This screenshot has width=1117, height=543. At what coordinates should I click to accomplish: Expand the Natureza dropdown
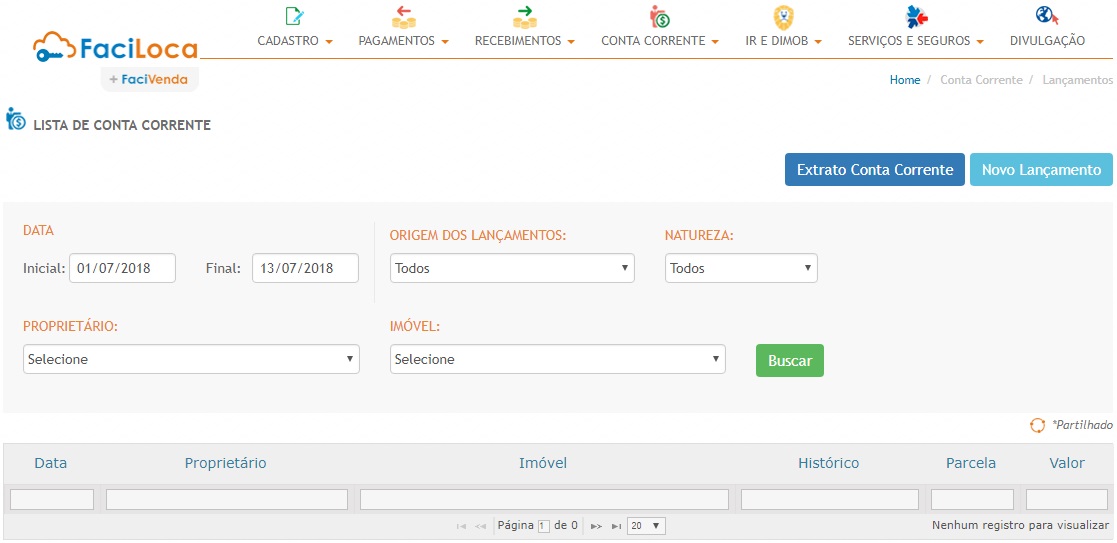pos(740,268)
